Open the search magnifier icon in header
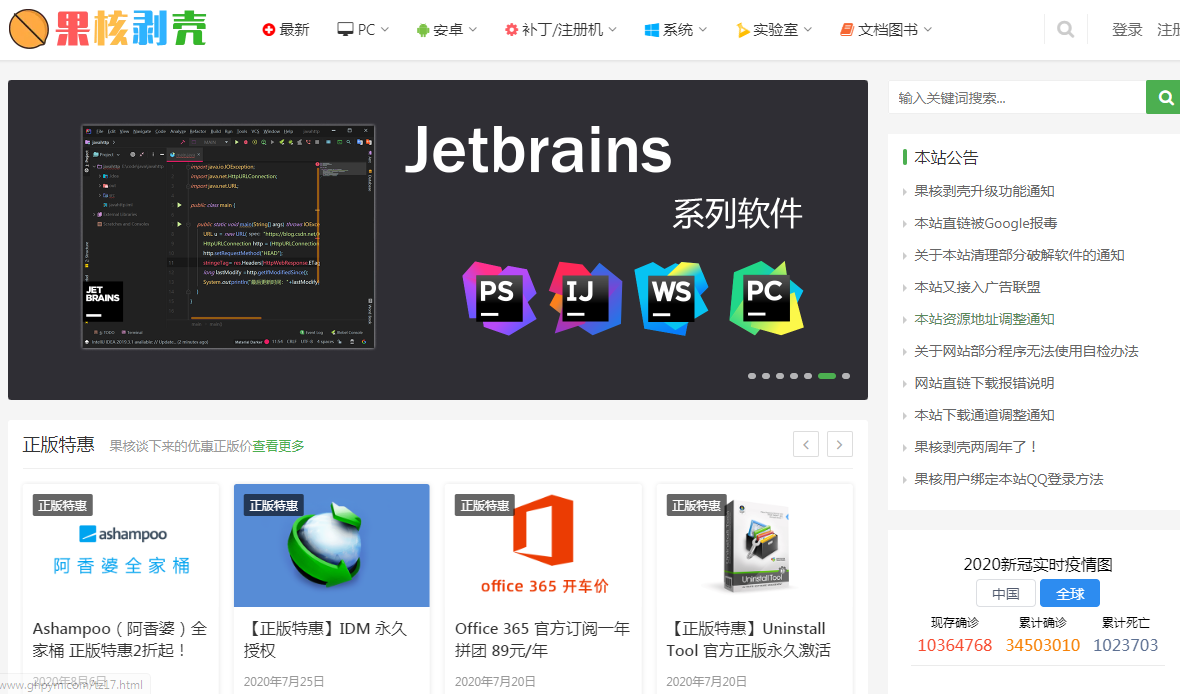 1065,30
